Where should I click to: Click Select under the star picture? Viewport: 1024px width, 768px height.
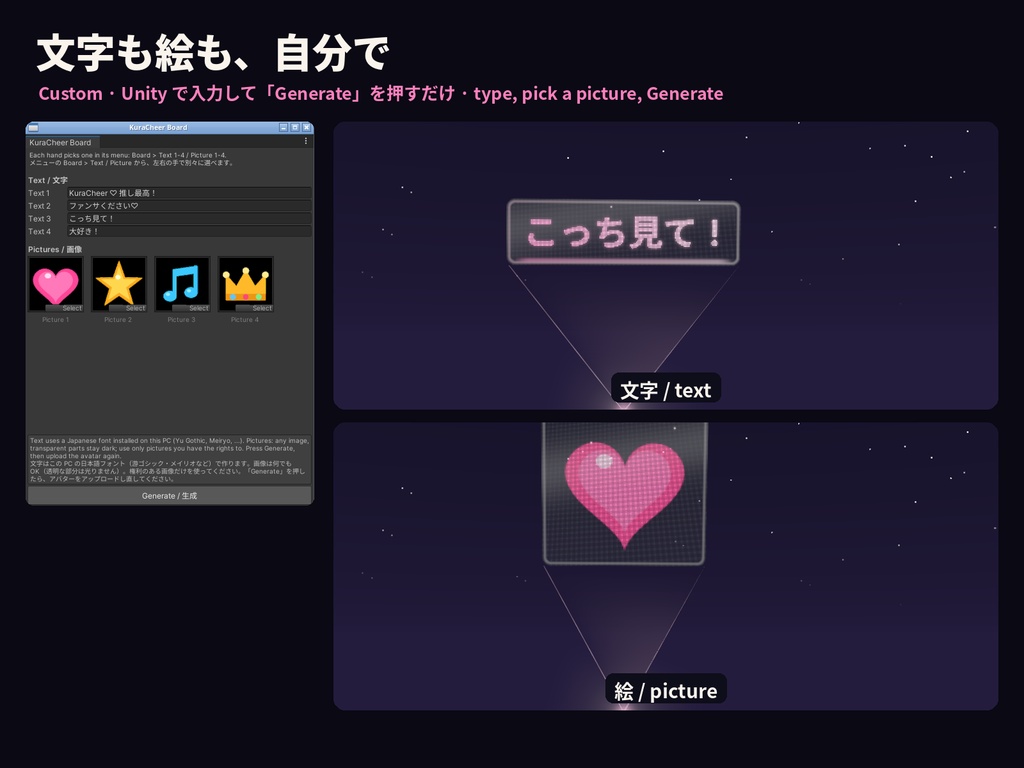coord(127,308)
